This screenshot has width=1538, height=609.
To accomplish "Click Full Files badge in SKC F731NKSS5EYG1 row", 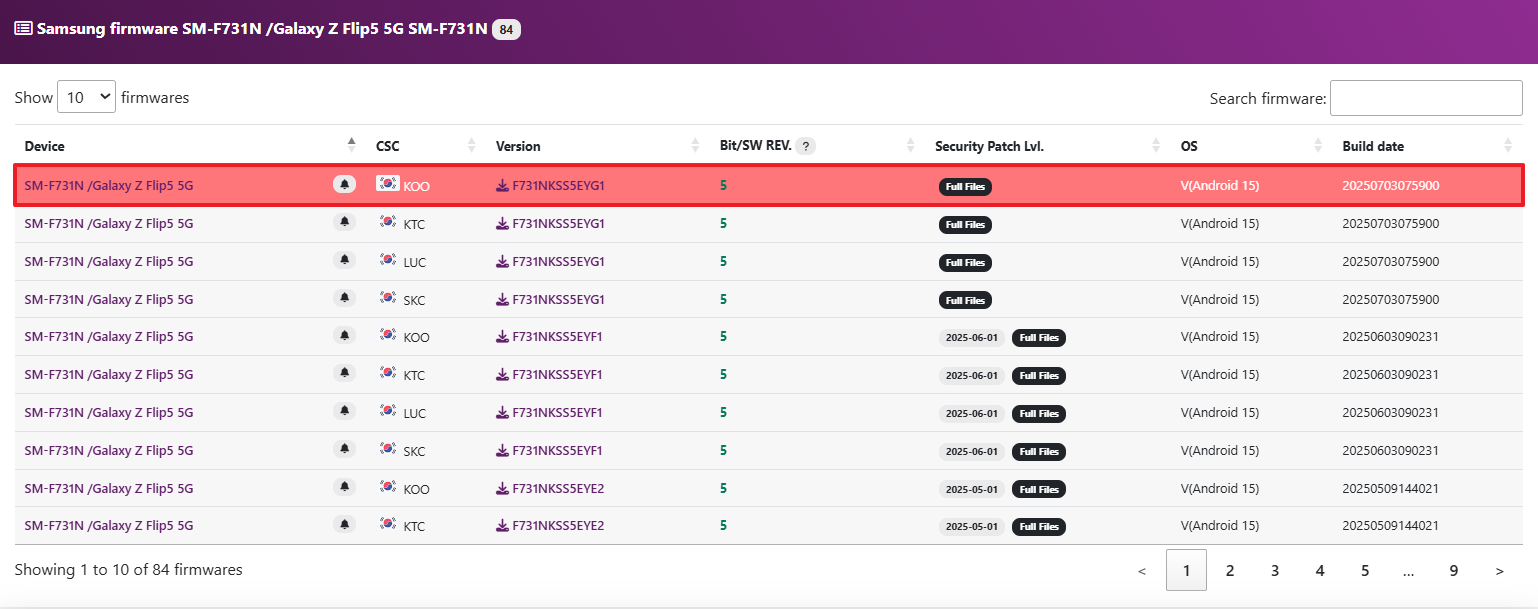I will 965,300.
